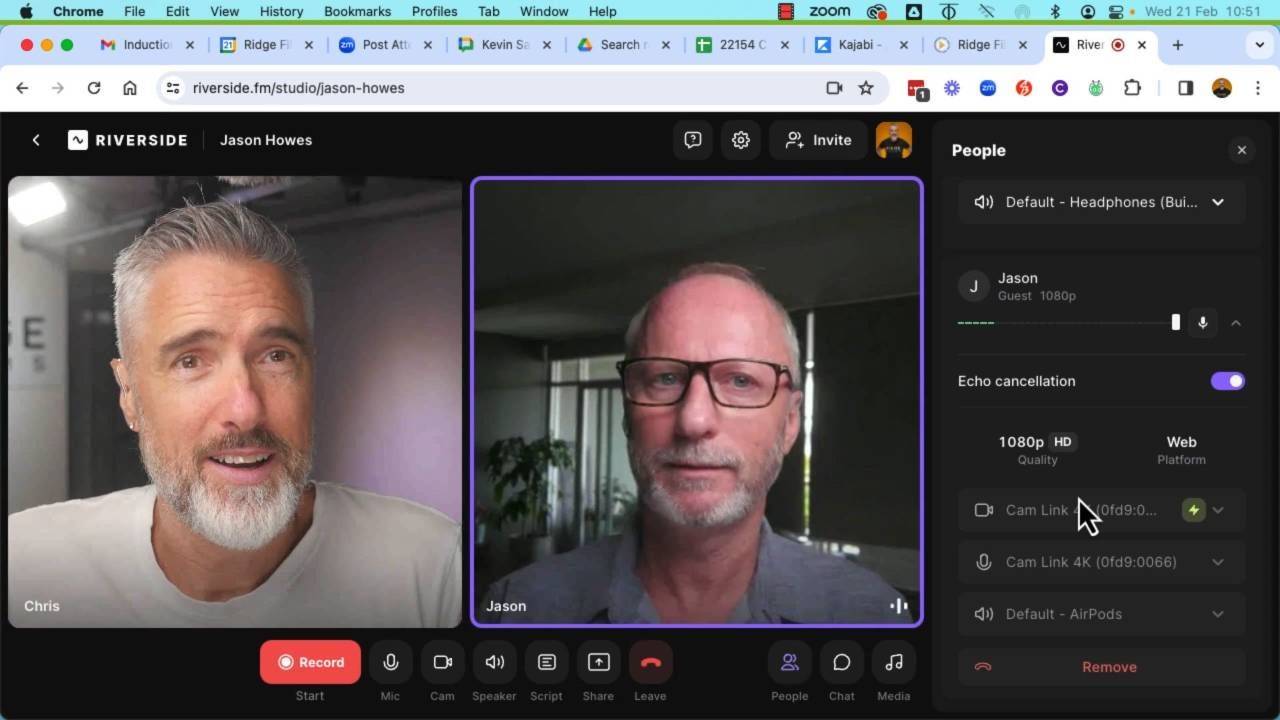Click the Share icon in the toolbar
The width and height of the screenshot is (1280, 720).
click(598, 661)
